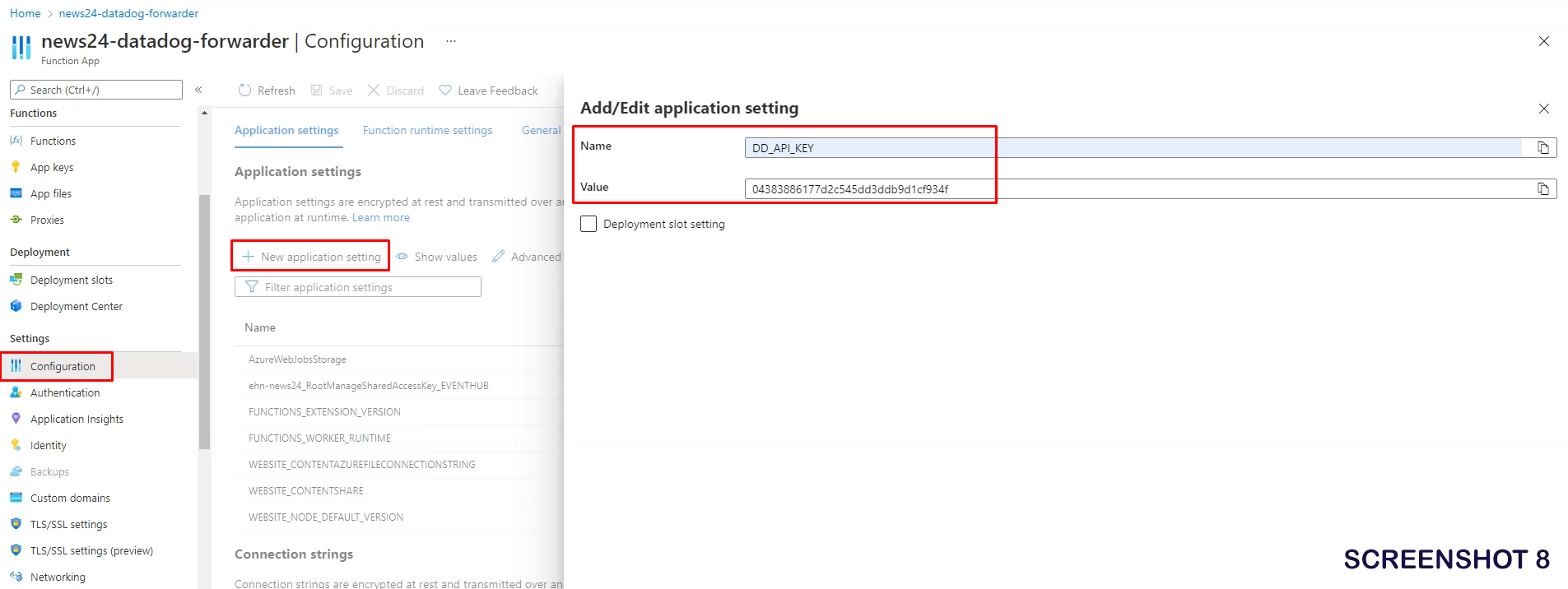Open App keys in sidebar
This screenshot has width=1568, height=589.
tap(52, 168)
